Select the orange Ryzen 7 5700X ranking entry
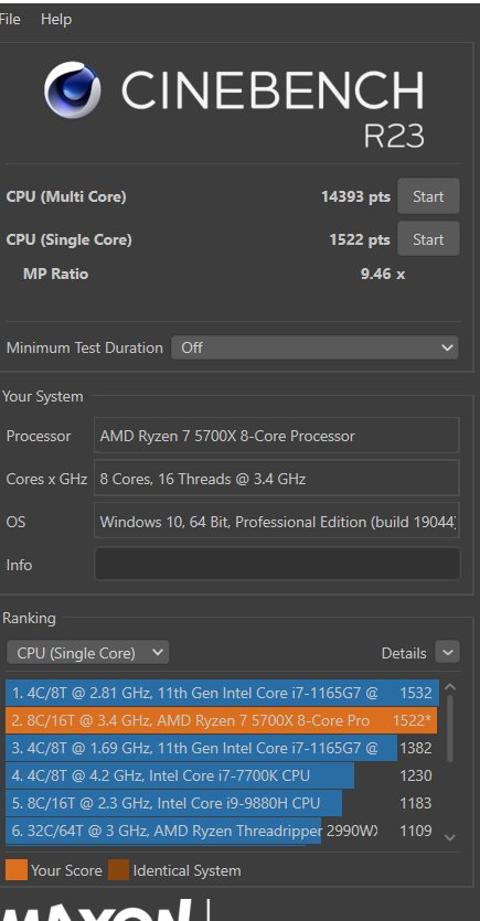 222,720
